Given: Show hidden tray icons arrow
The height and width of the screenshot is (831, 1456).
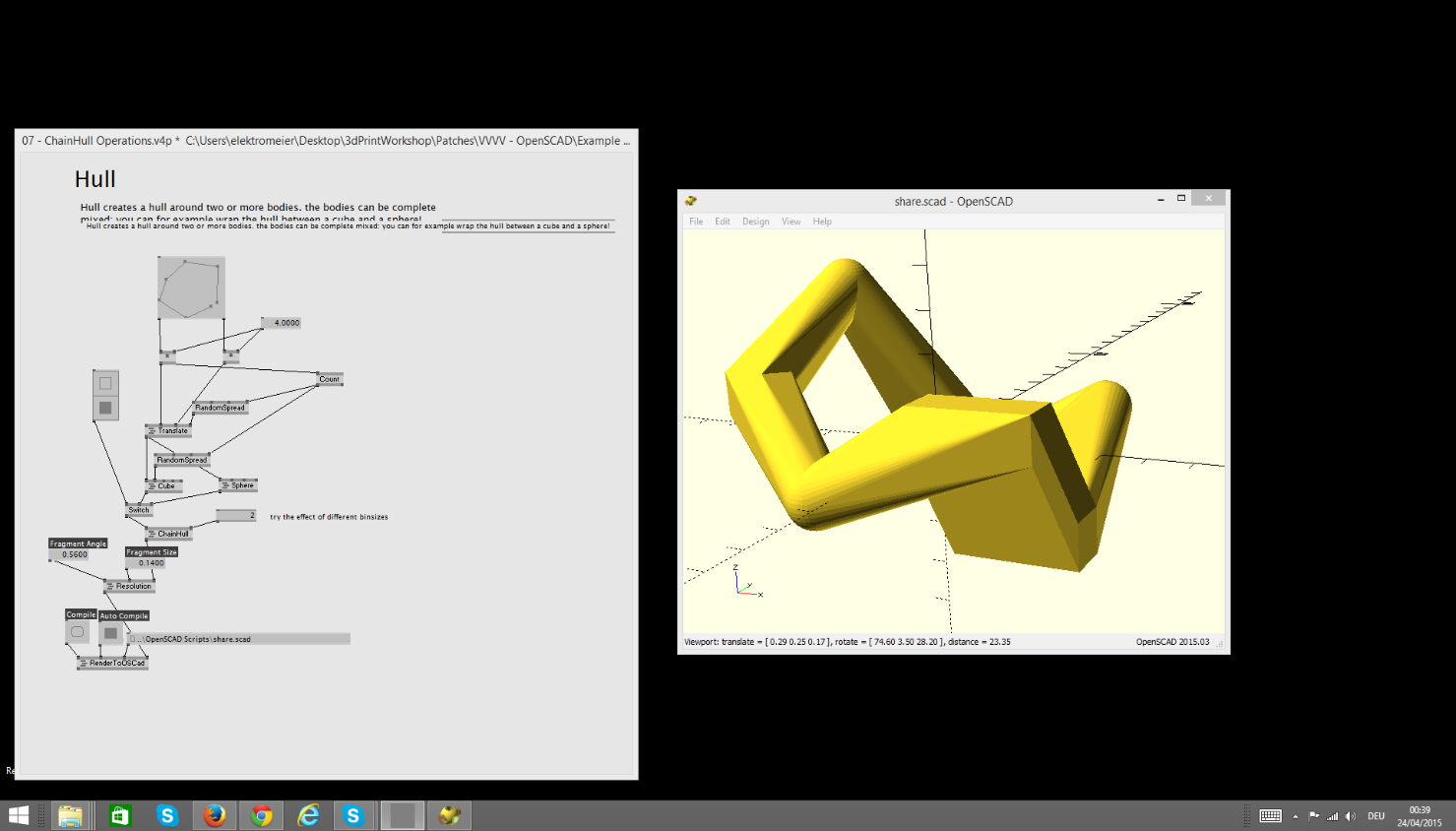Looking at the screenshot, I should pos(1296,816).
